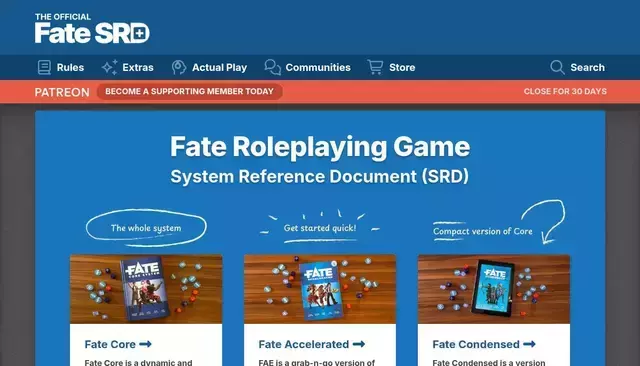Click the Fate Condensed tablet thumbnail
Screen dimensions: 640x366
494,289
